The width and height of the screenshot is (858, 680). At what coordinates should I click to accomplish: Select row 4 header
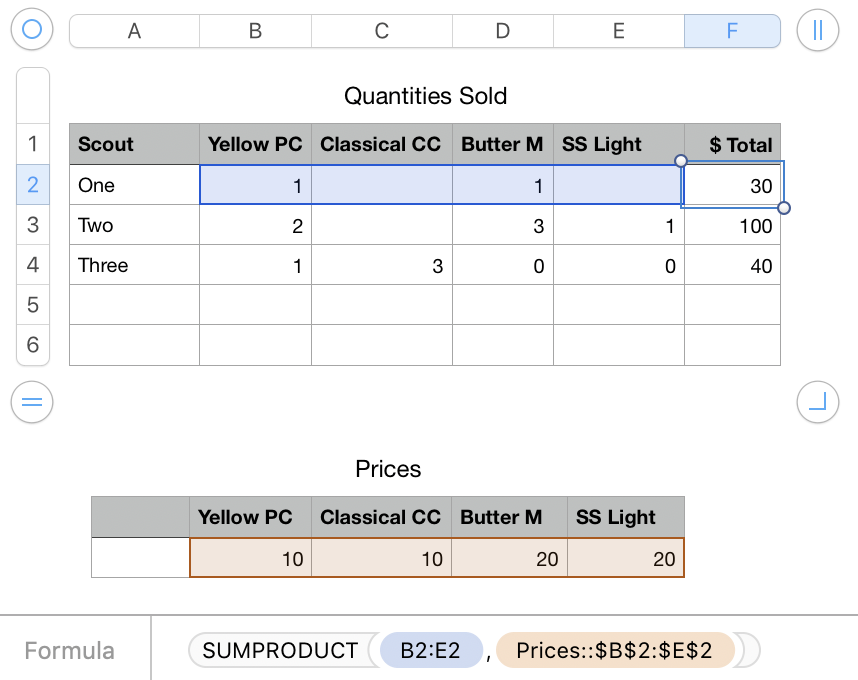coord(33,265)
